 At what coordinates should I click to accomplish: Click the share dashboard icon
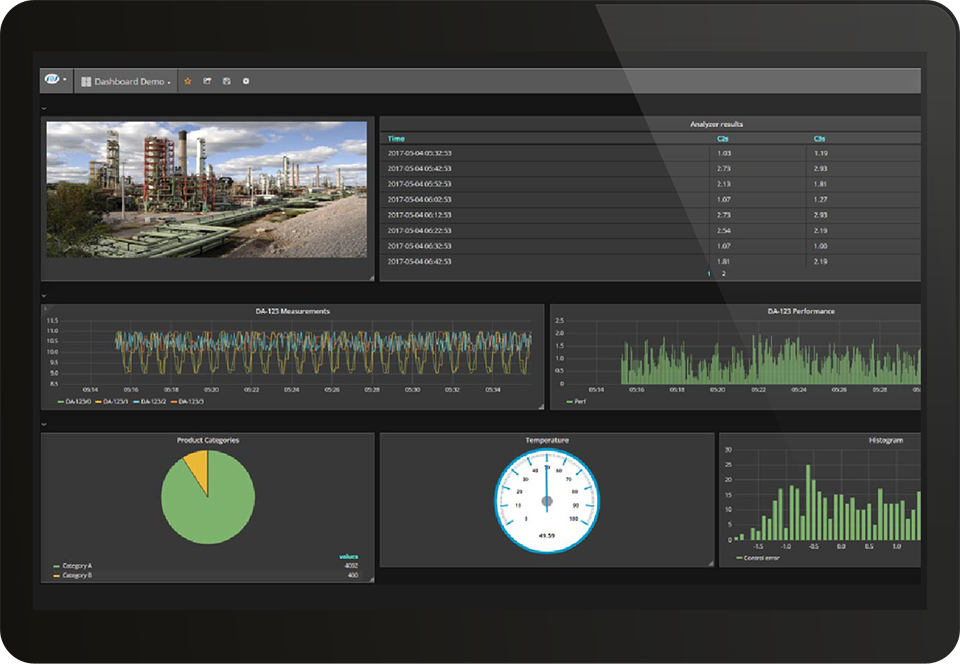click(207, 81)
